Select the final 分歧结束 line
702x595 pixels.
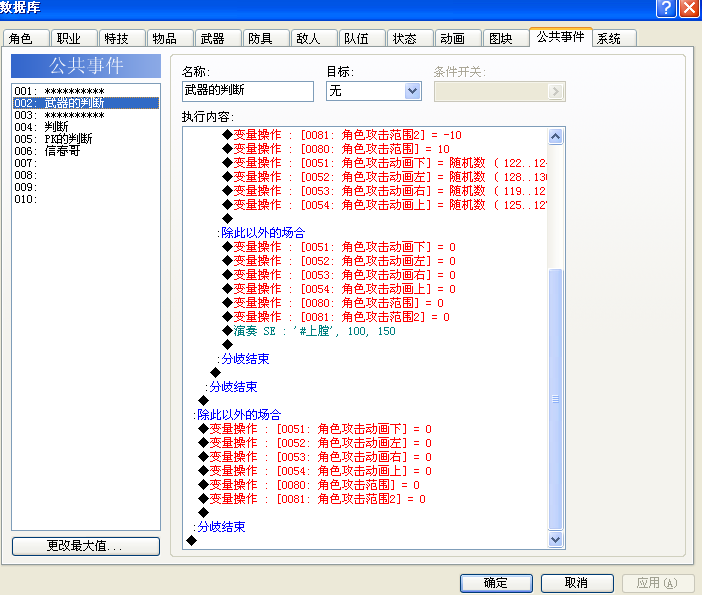click(220, 527)
